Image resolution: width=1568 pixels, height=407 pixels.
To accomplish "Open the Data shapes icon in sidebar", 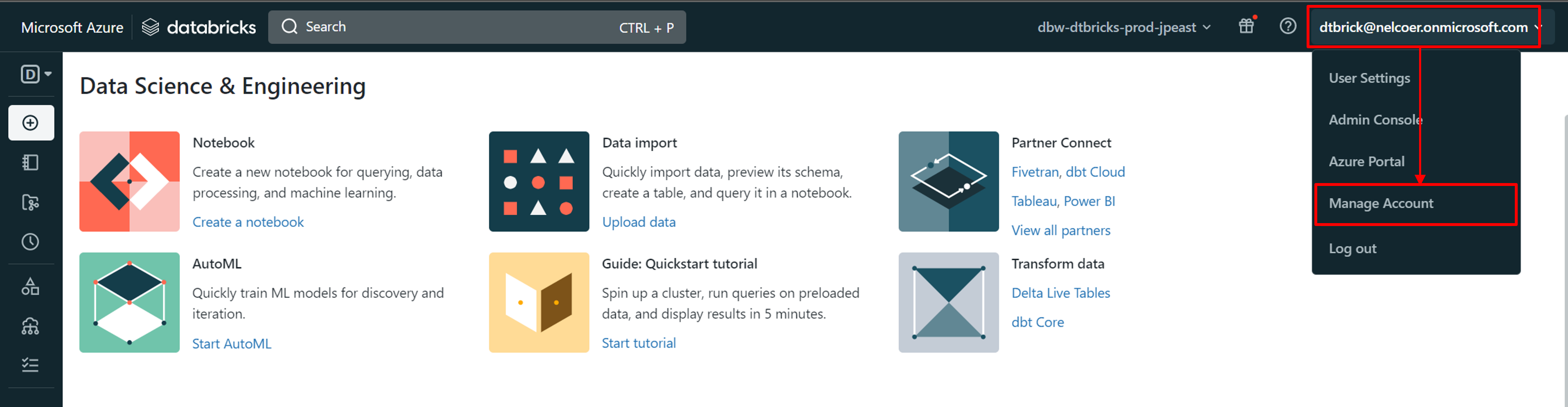I will tap(30, 286).
